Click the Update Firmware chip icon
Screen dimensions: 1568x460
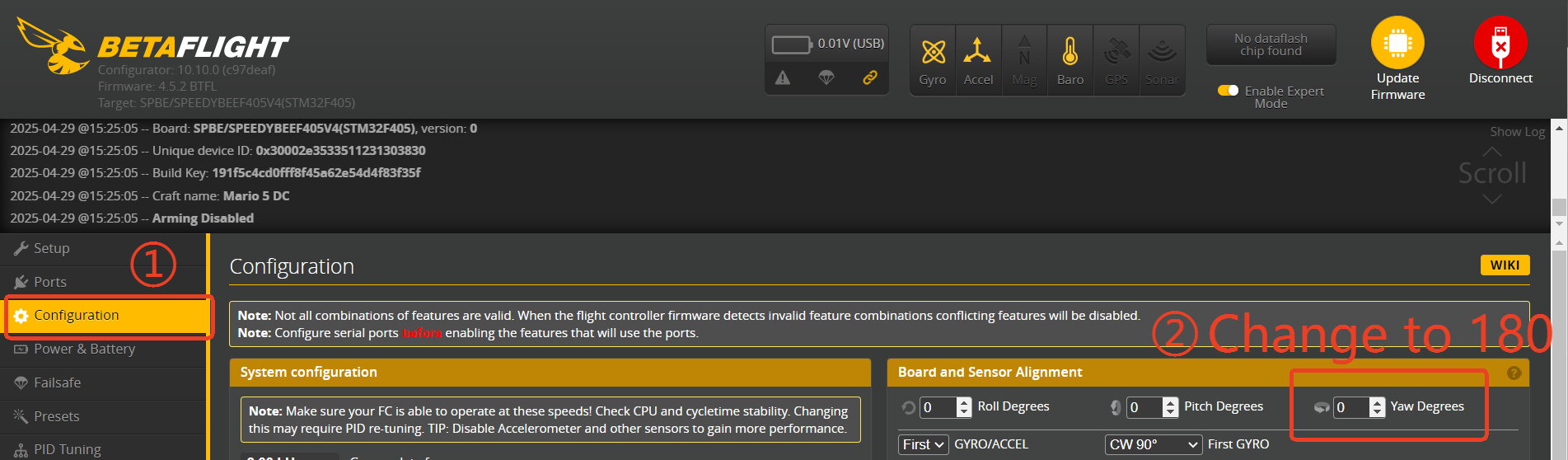1397,43
